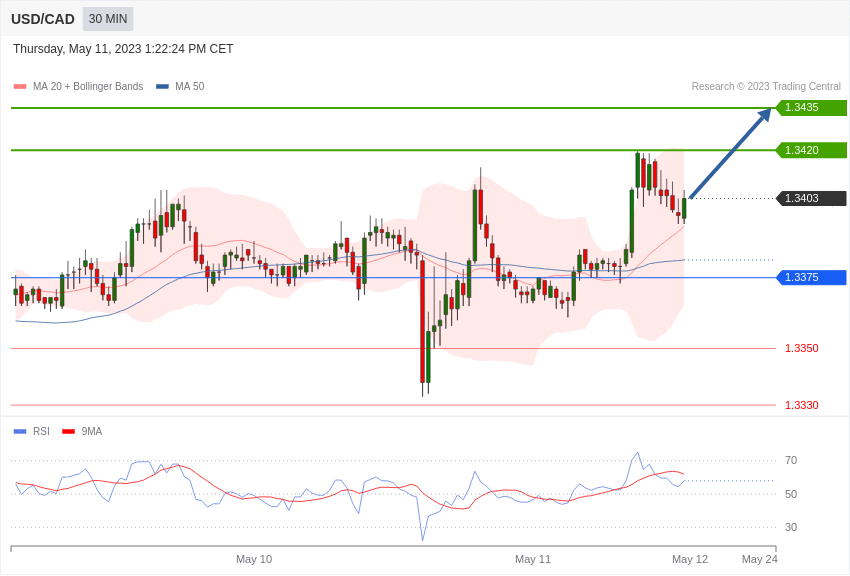The height and width of the screenshot is (576, 850).
Task: Click the 1.3403 current price label
Action: point(811,198)
